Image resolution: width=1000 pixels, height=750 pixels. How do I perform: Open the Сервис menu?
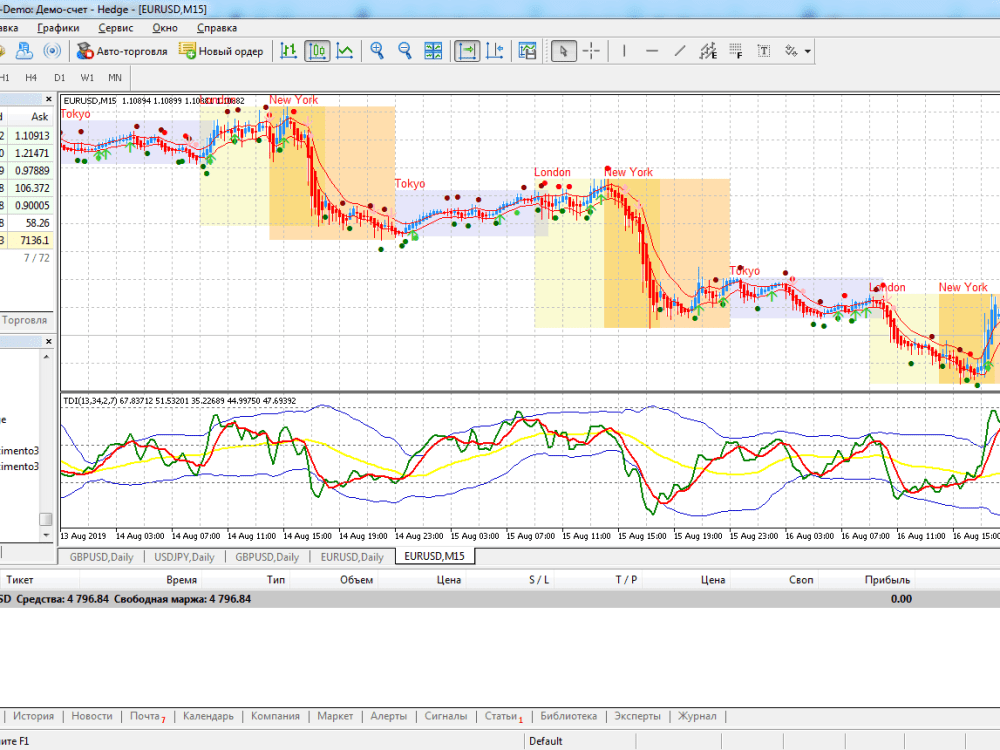pyautogui.click(x=115, y=28)
